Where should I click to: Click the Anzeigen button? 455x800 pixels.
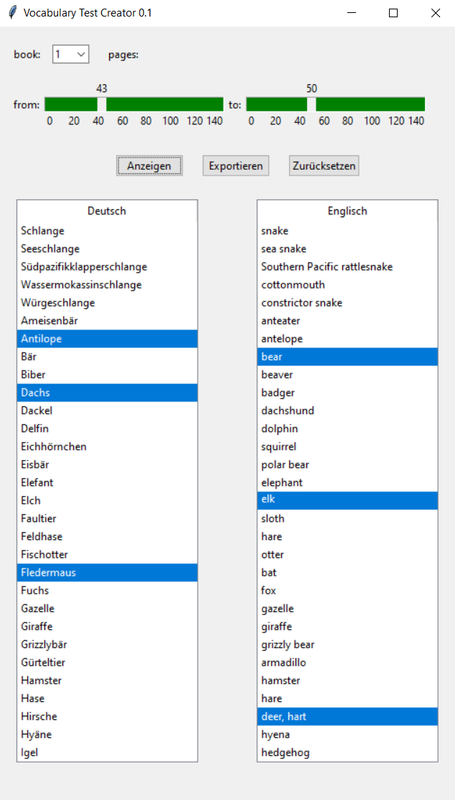149,166
